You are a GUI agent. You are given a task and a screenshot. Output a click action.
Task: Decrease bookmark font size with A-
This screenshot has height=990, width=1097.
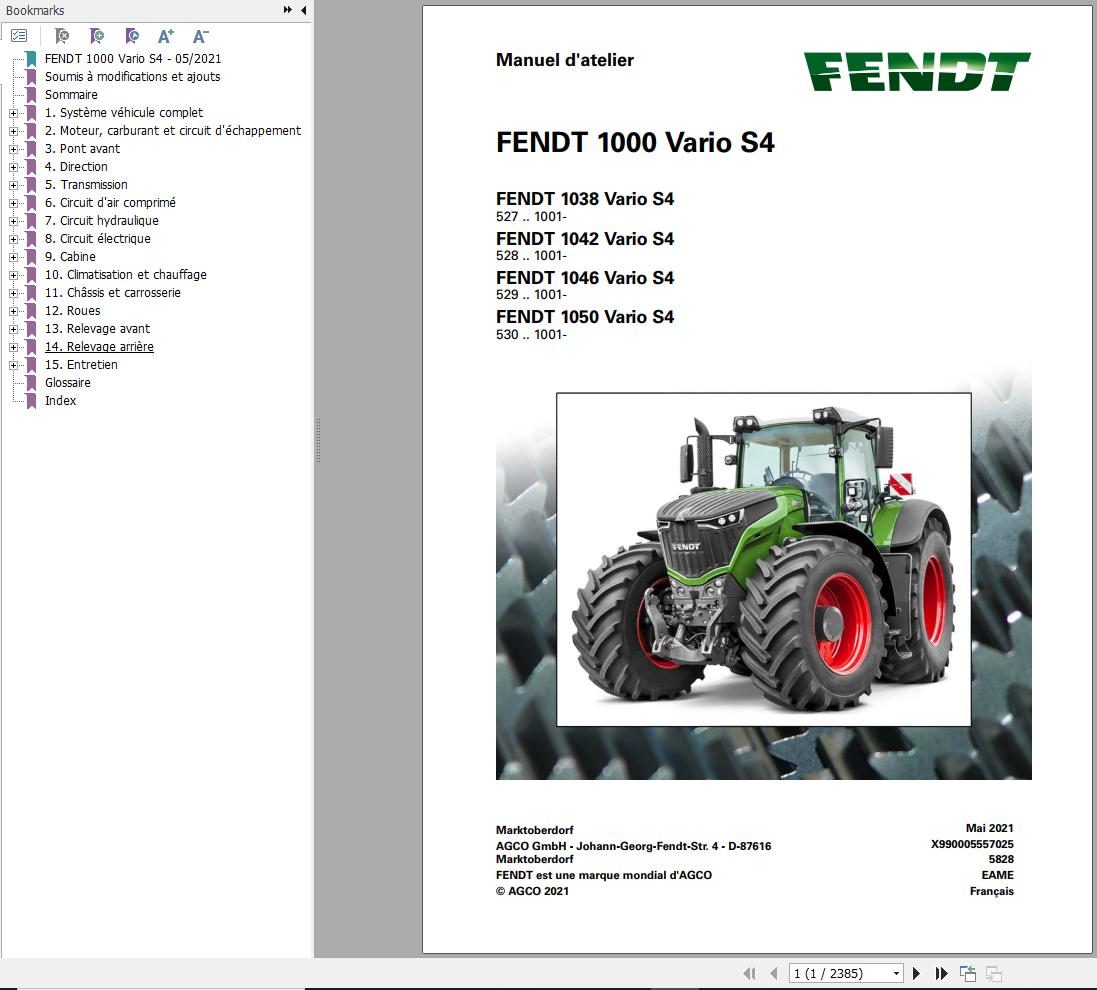[200, 36]
